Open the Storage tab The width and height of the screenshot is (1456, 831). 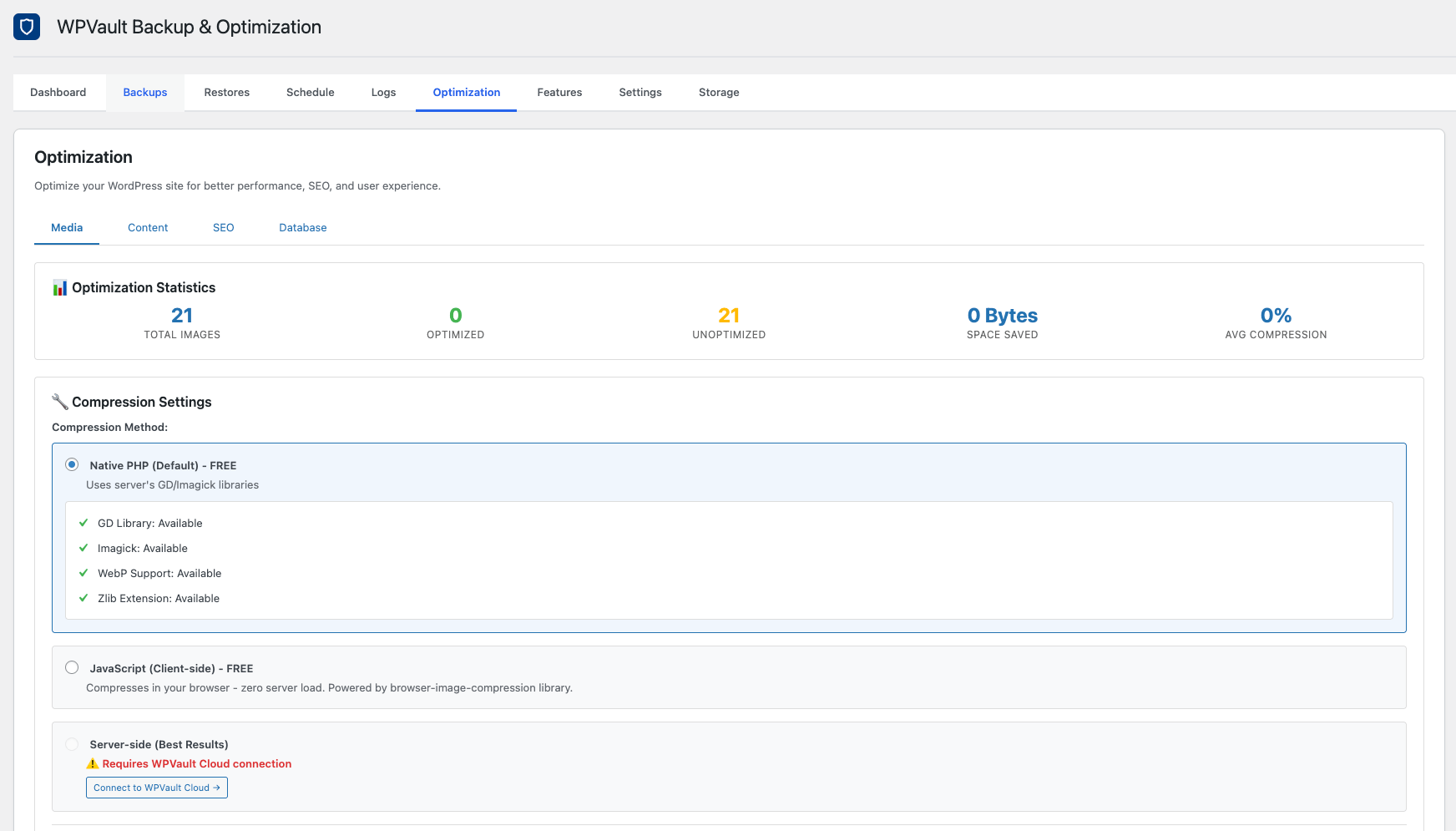coord(719,93)
